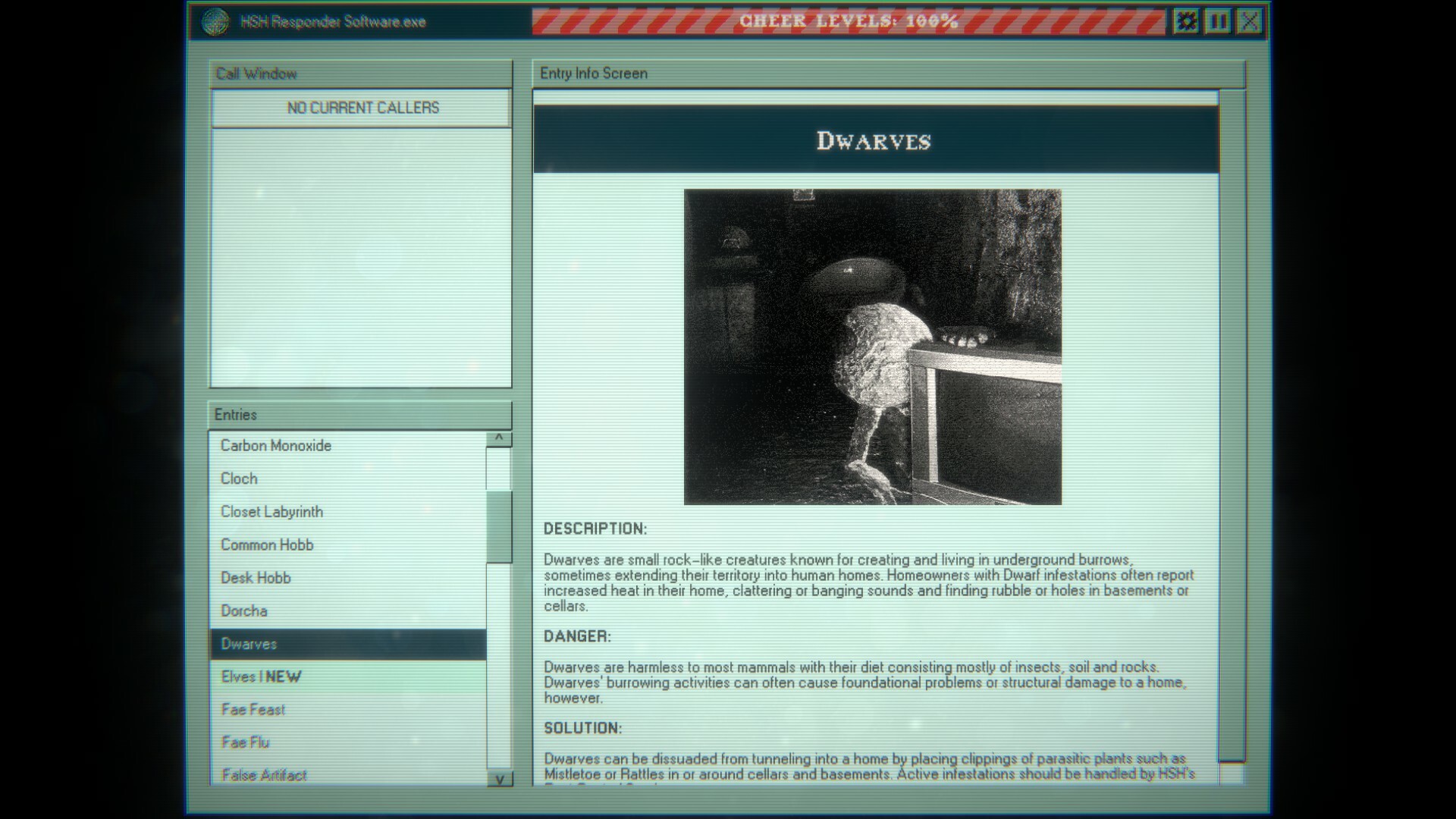
Task: Select the Fae Feast entry
Action: (x=253, y=709)
